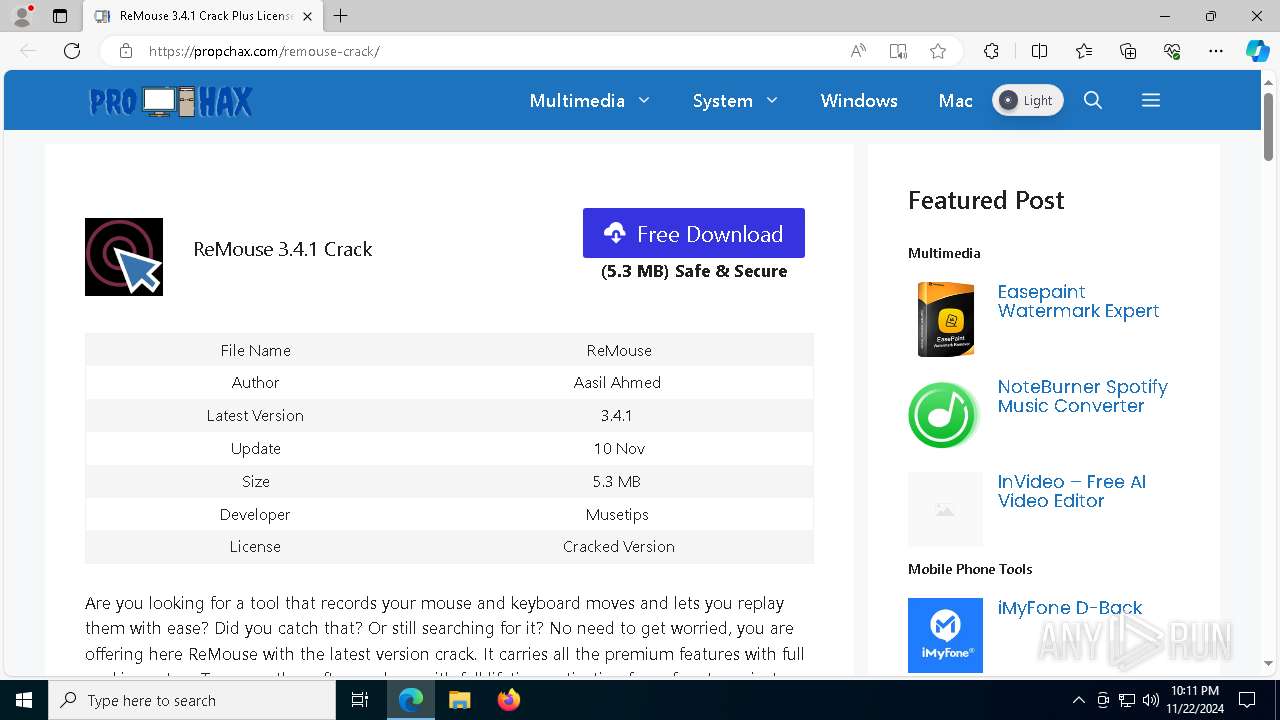
Task: Open the taskbar clock and date
Action: [1194, 700]
